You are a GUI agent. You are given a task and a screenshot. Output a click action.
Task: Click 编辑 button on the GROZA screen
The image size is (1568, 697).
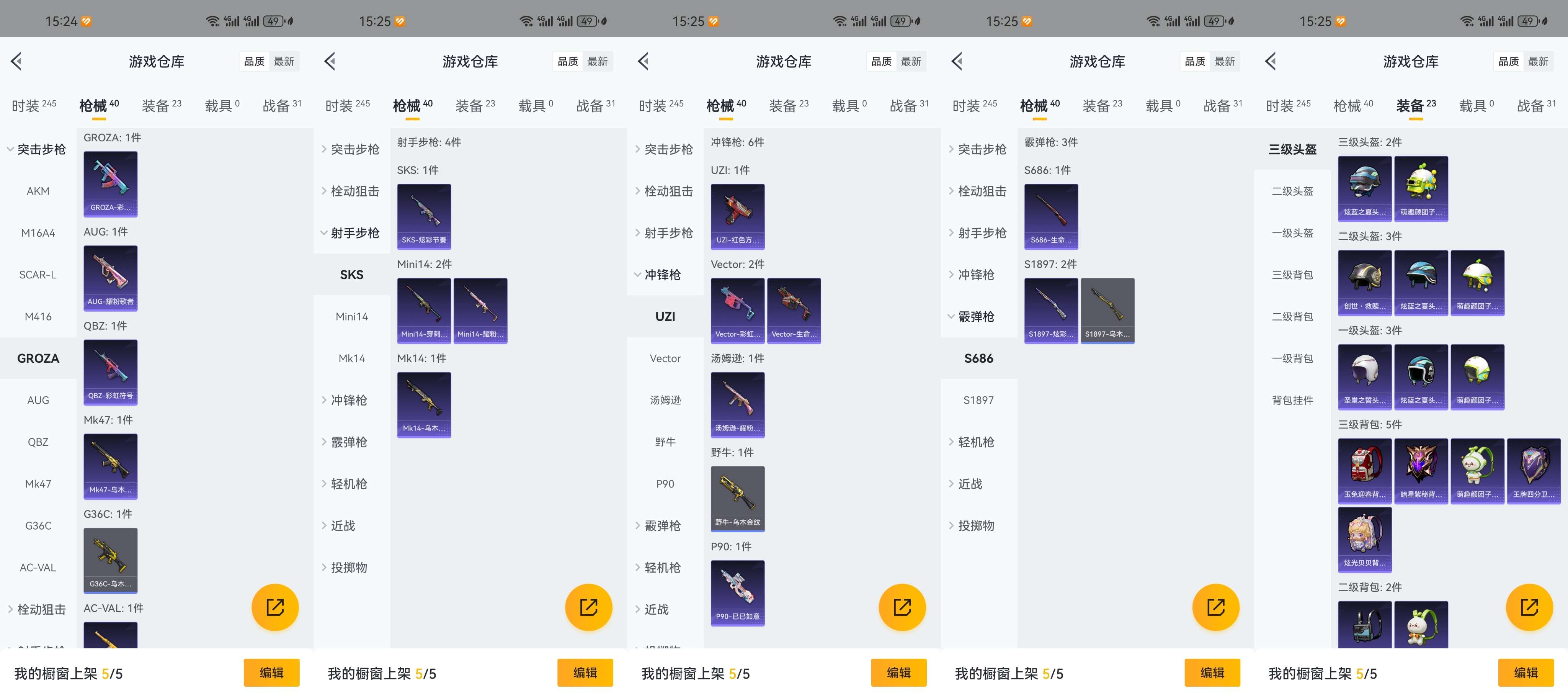(271, 672)
